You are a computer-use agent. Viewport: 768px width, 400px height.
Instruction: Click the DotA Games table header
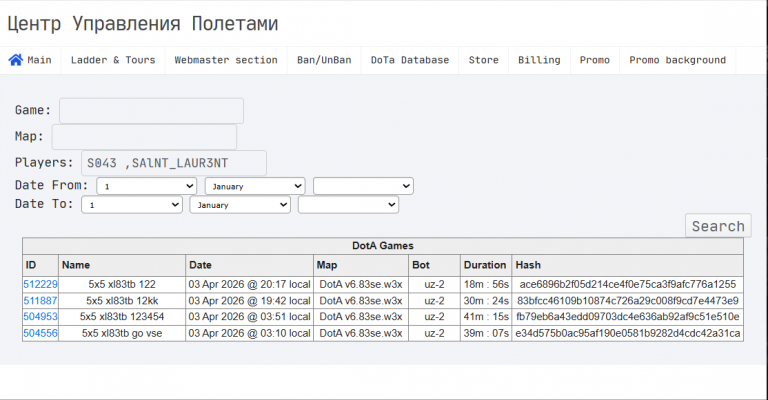[x=383, y=246]
